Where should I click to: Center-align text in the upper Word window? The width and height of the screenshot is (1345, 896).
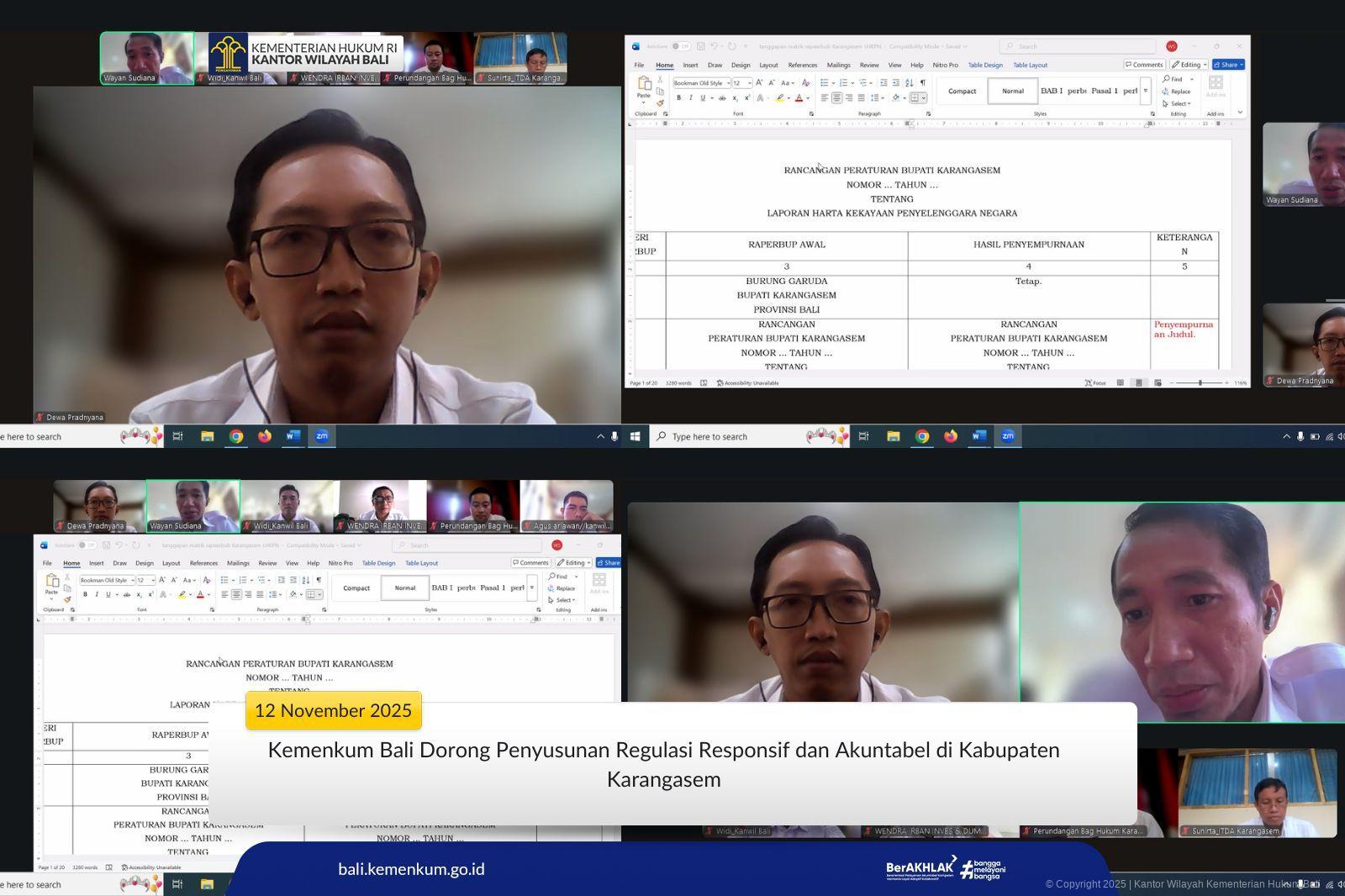[836, 98]
